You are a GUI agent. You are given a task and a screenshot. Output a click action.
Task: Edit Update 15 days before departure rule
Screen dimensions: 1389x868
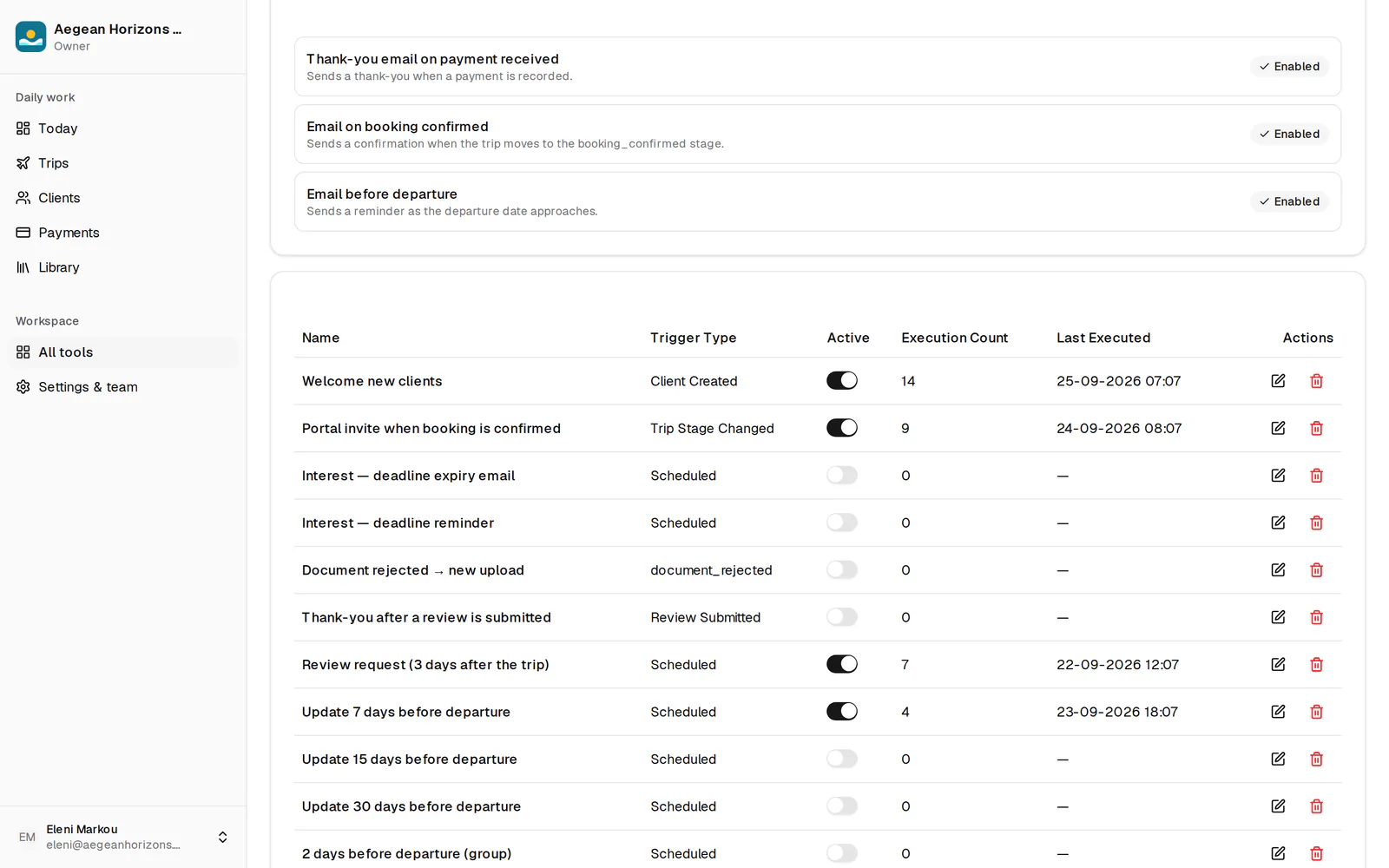[1278, 759]
